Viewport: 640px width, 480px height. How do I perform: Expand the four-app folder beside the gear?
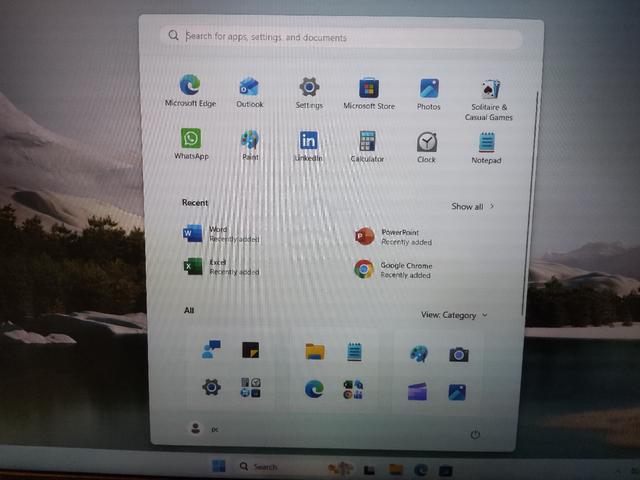pyautogui.click(x=251, y=388)
